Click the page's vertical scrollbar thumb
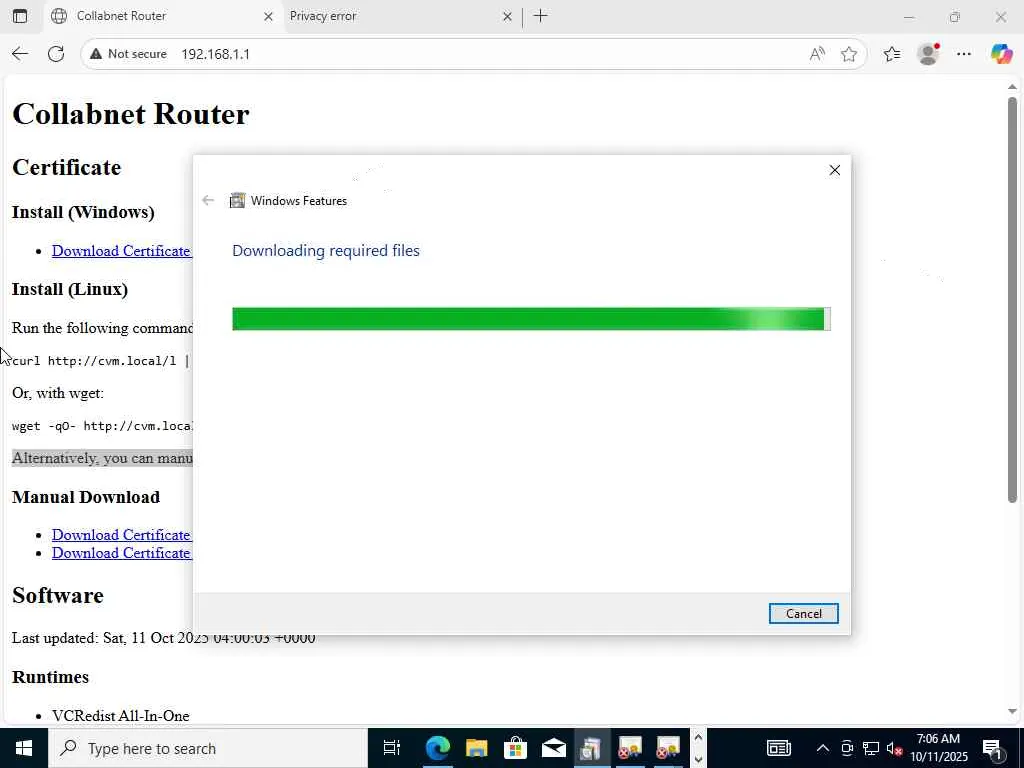Screen dimensions: 1024x768 pos(1012,300)
